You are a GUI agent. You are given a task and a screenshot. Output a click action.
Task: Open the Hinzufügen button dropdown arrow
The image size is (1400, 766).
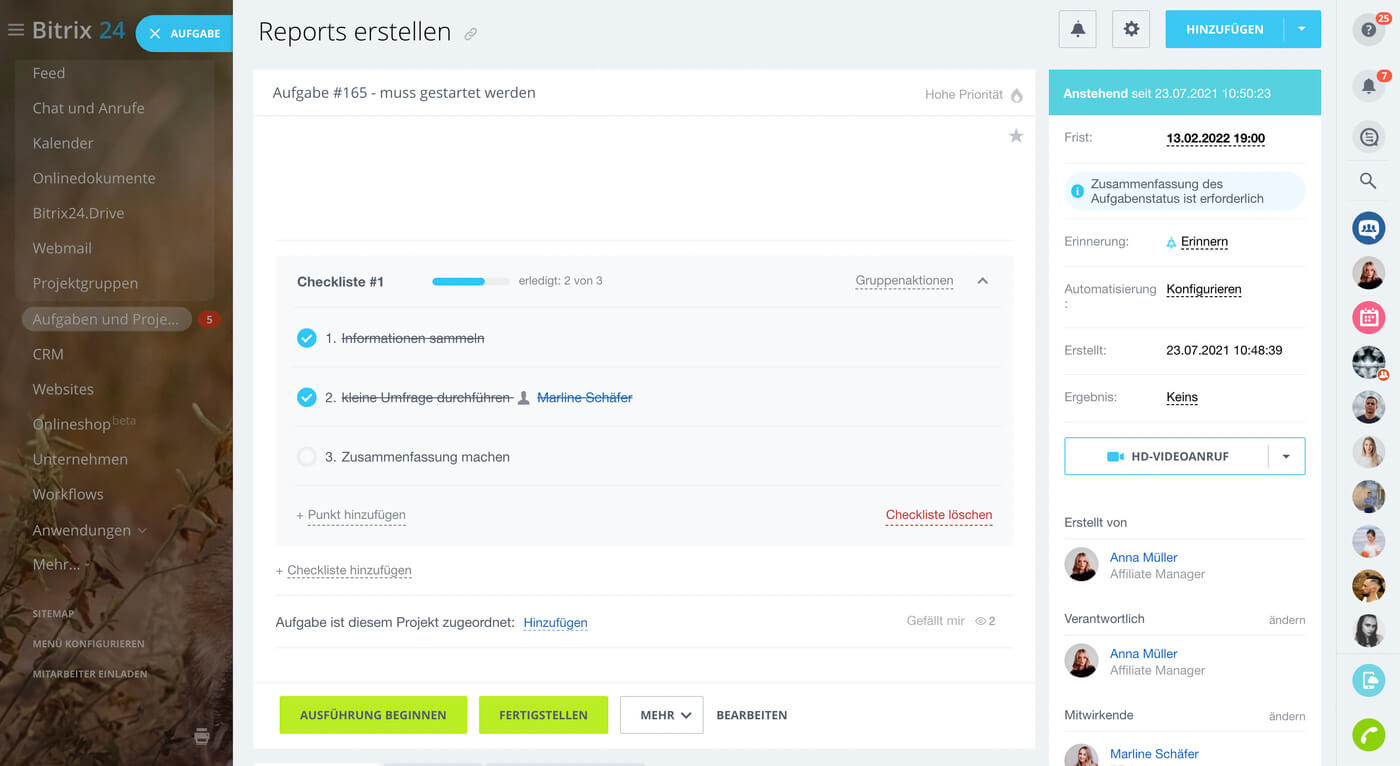point(1302,29)
